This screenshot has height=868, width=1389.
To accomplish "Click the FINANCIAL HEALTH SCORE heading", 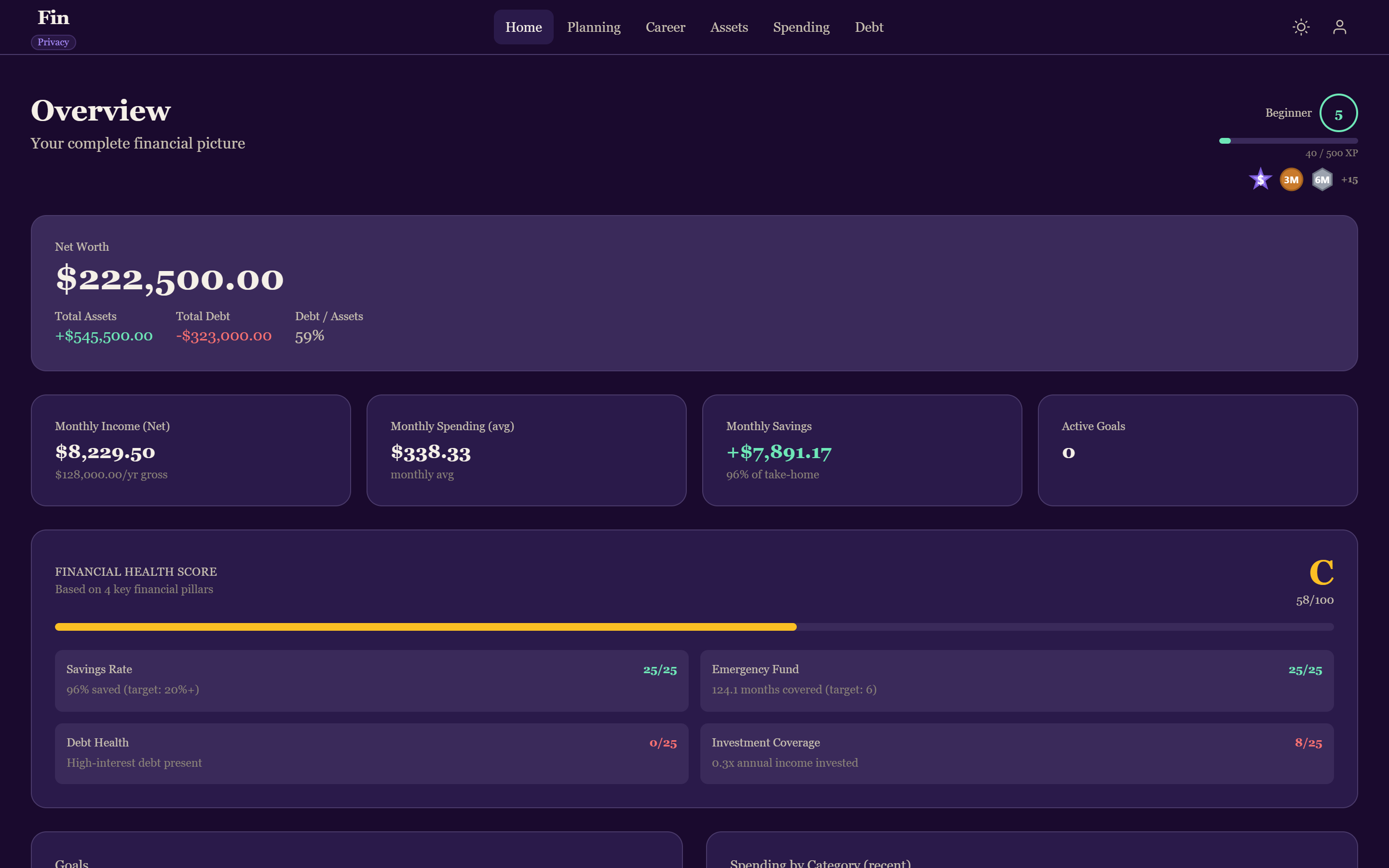I will [136, 572].
